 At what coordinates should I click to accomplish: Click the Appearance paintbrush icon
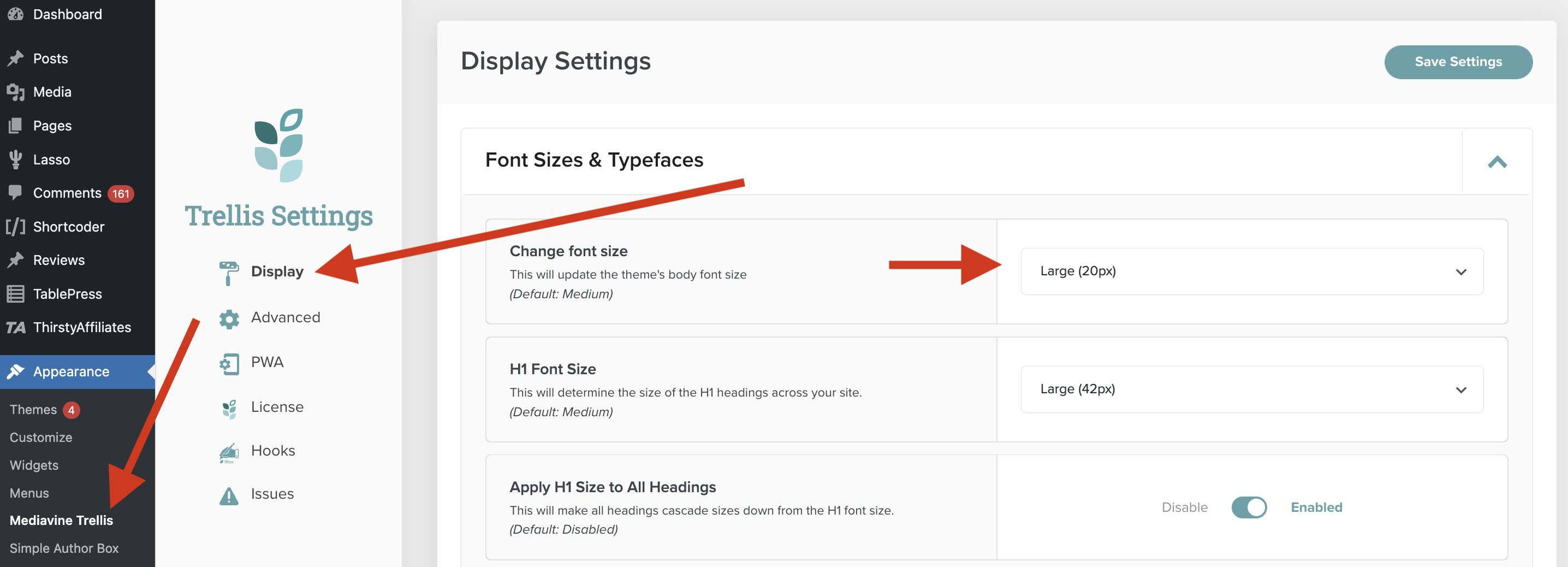(x=15, y=371)
